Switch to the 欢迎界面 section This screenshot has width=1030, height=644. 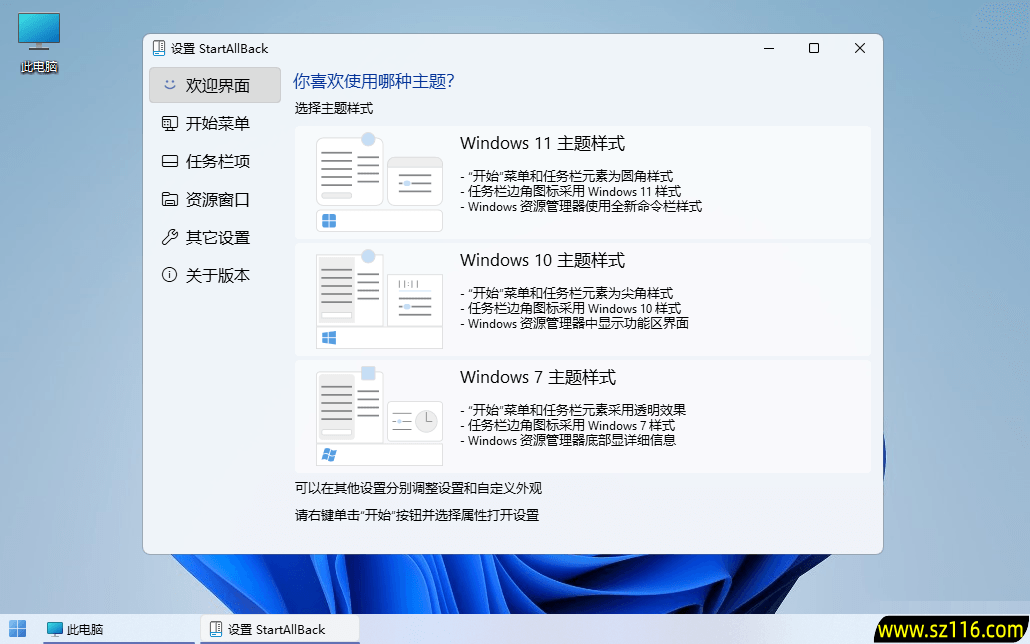pos(214,85)
